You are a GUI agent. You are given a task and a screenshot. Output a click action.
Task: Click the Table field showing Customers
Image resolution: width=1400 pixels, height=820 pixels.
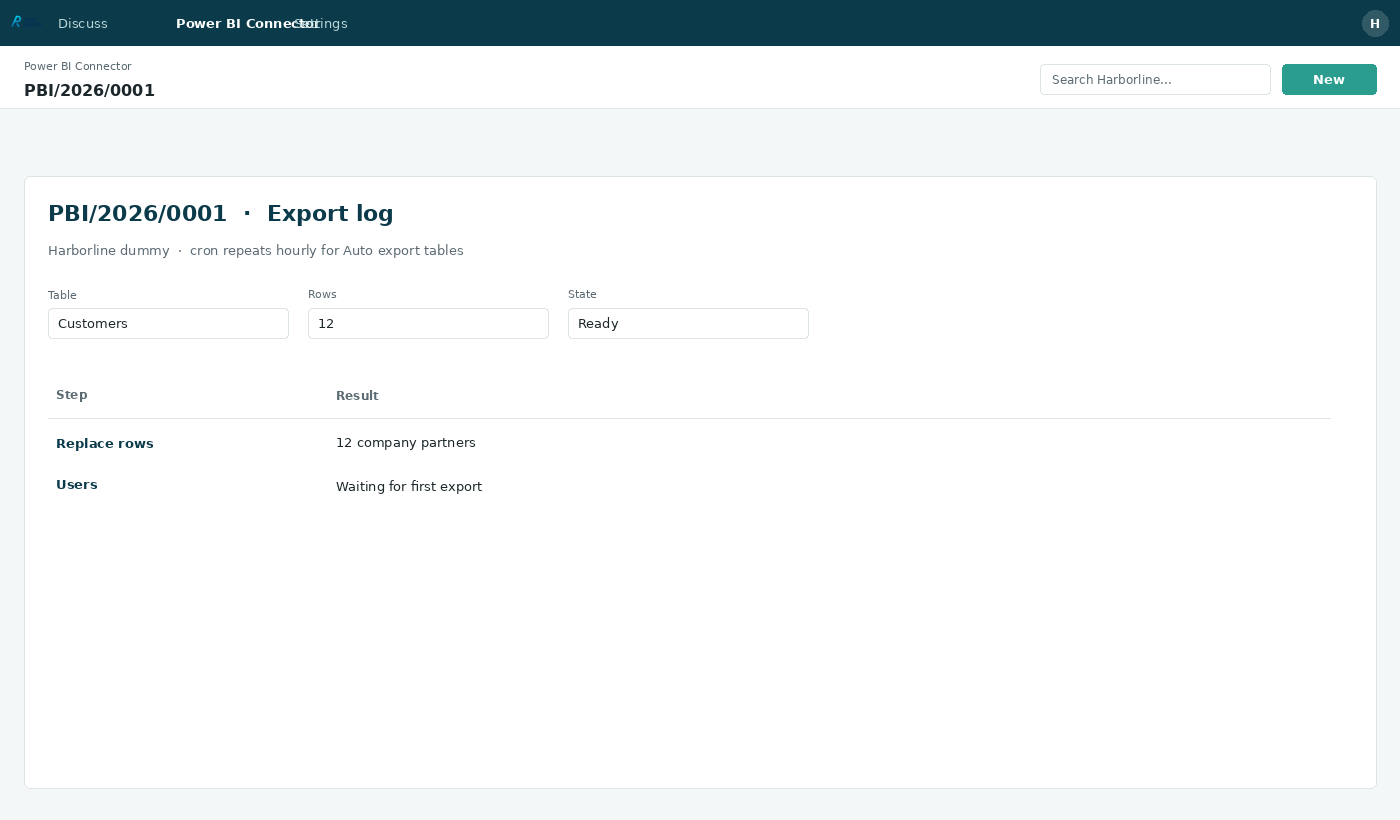[168, 323]
